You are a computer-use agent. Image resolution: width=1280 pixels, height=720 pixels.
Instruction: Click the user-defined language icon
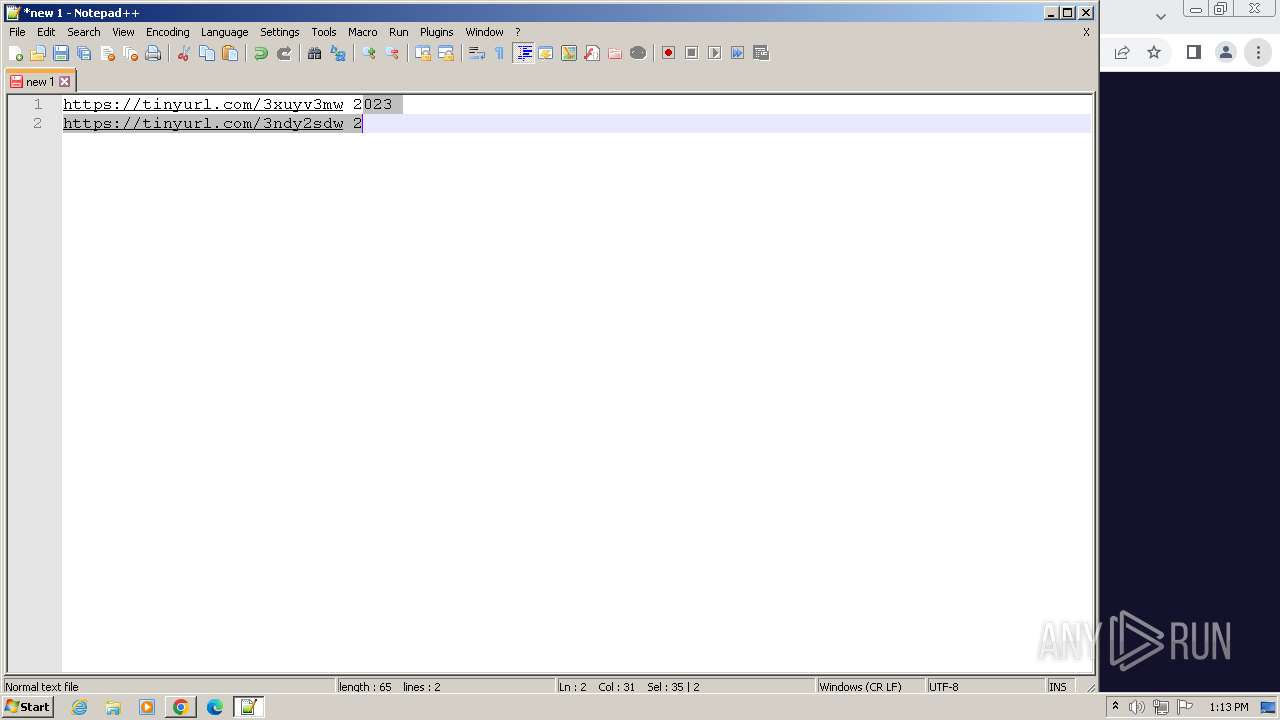[545, 53]
